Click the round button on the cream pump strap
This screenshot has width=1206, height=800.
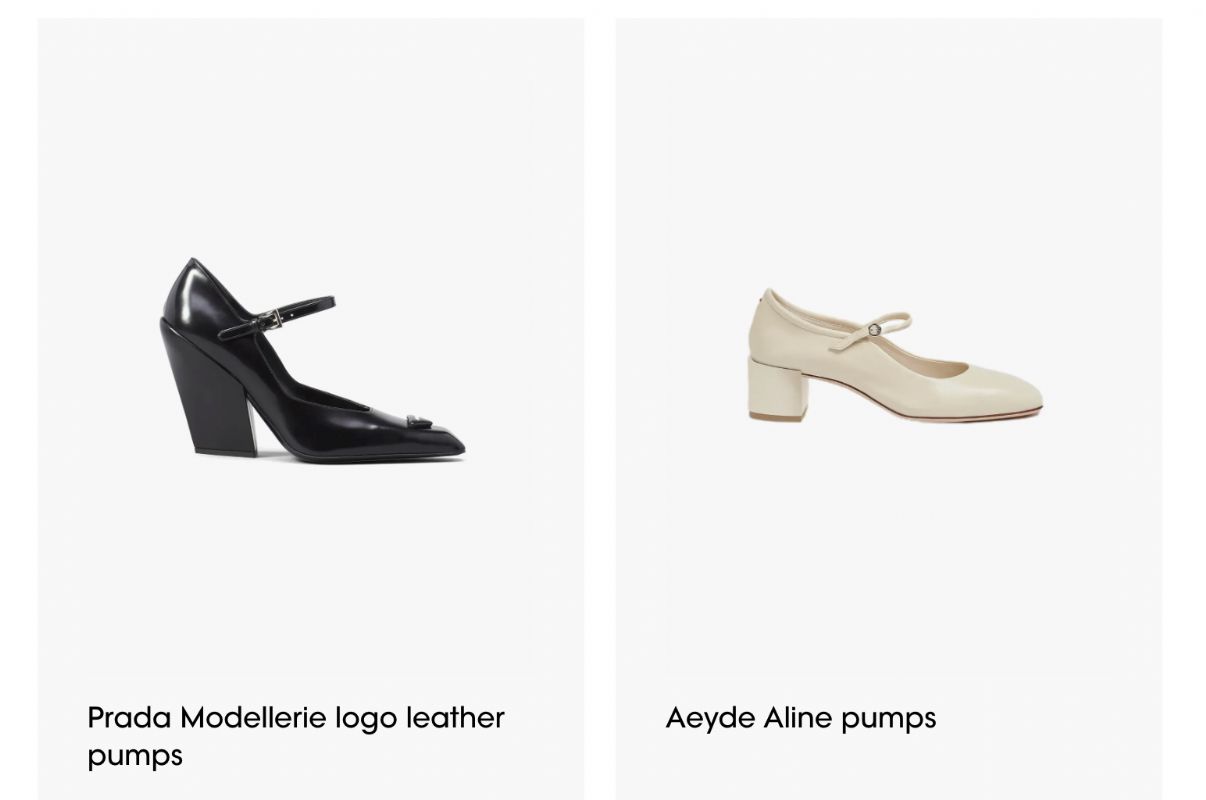874,328
